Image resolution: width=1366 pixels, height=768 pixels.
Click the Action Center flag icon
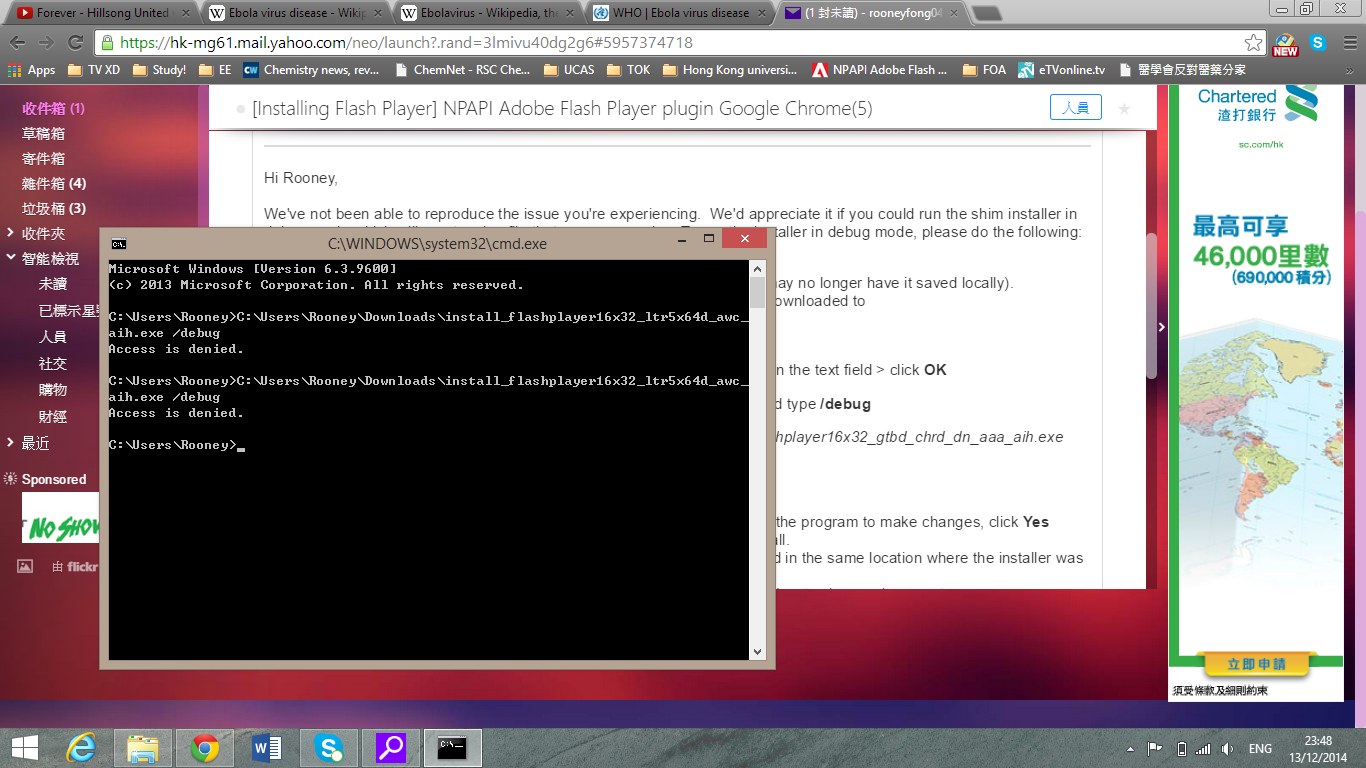(x=1154, y=748)
